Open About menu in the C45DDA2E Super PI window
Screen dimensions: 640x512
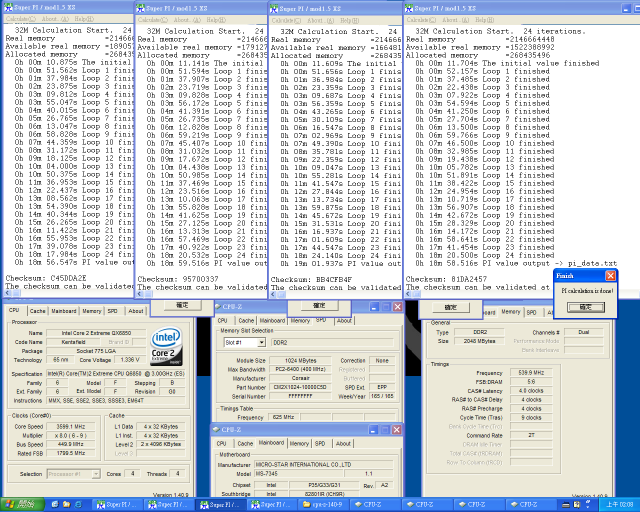coord(55,19)
